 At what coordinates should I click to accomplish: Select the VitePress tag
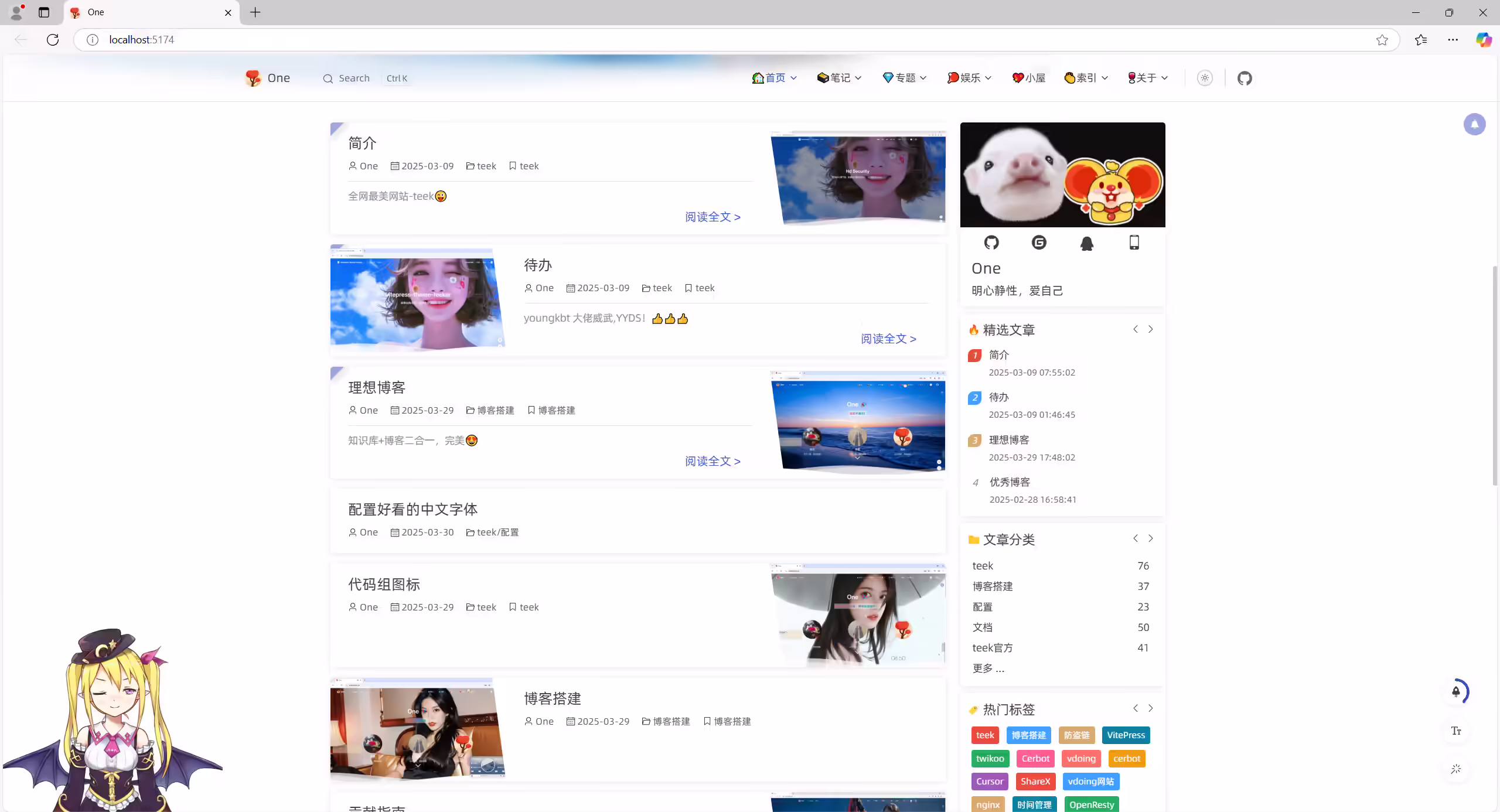tap(1126, 735)
